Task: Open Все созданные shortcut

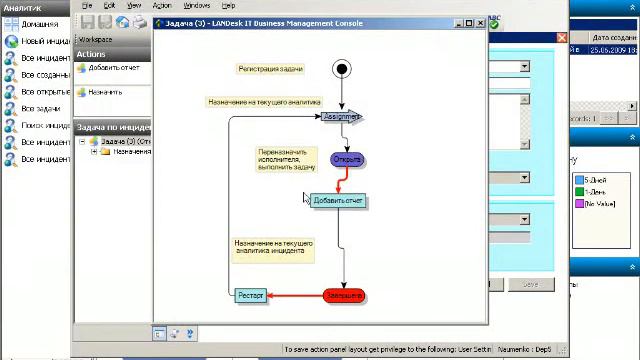Action: click(x=38, y=75)
